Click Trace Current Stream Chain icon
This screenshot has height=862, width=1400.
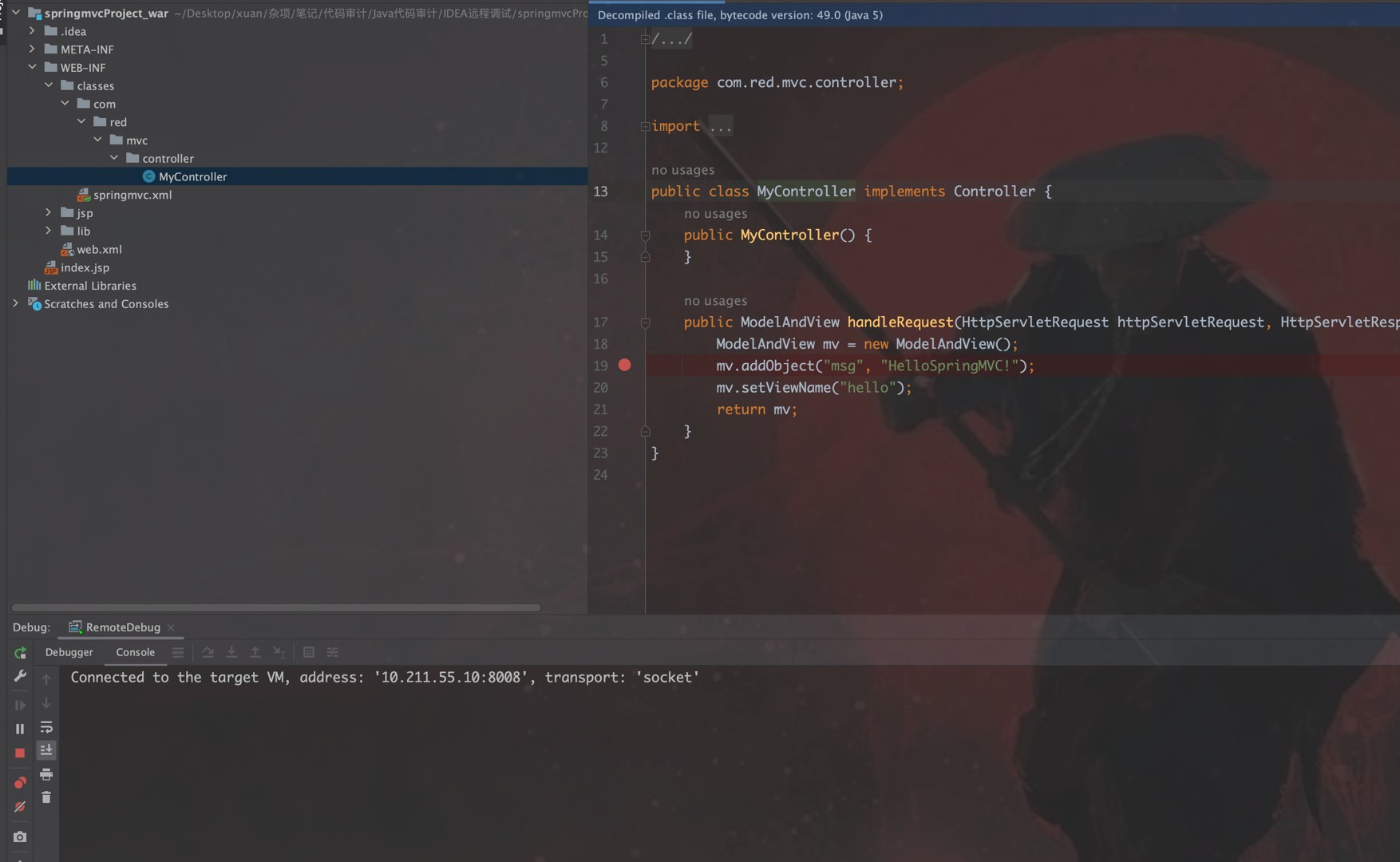click(333, 652)
